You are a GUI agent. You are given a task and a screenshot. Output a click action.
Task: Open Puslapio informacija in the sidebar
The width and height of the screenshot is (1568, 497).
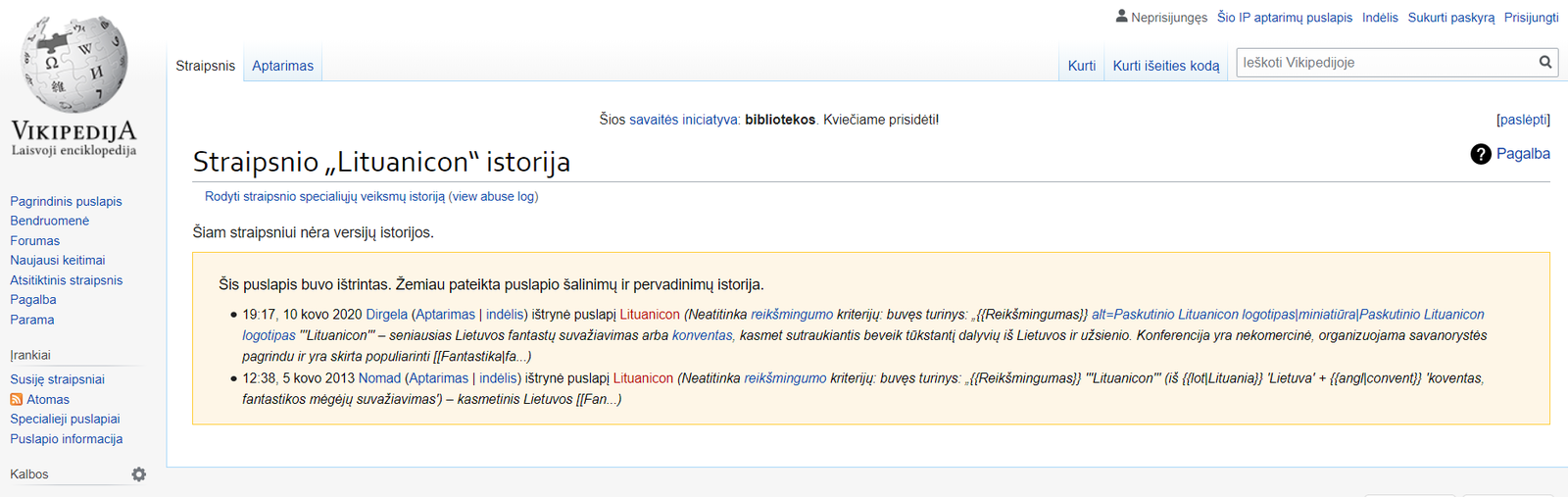click(66, 439)
